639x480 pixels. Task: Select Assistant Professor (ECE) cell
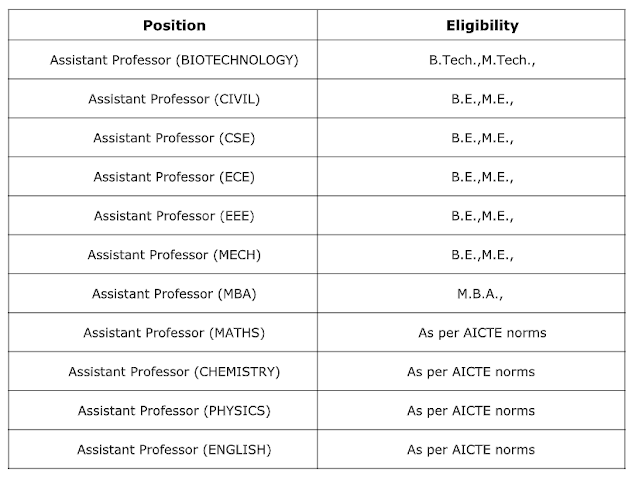[163, 176]
